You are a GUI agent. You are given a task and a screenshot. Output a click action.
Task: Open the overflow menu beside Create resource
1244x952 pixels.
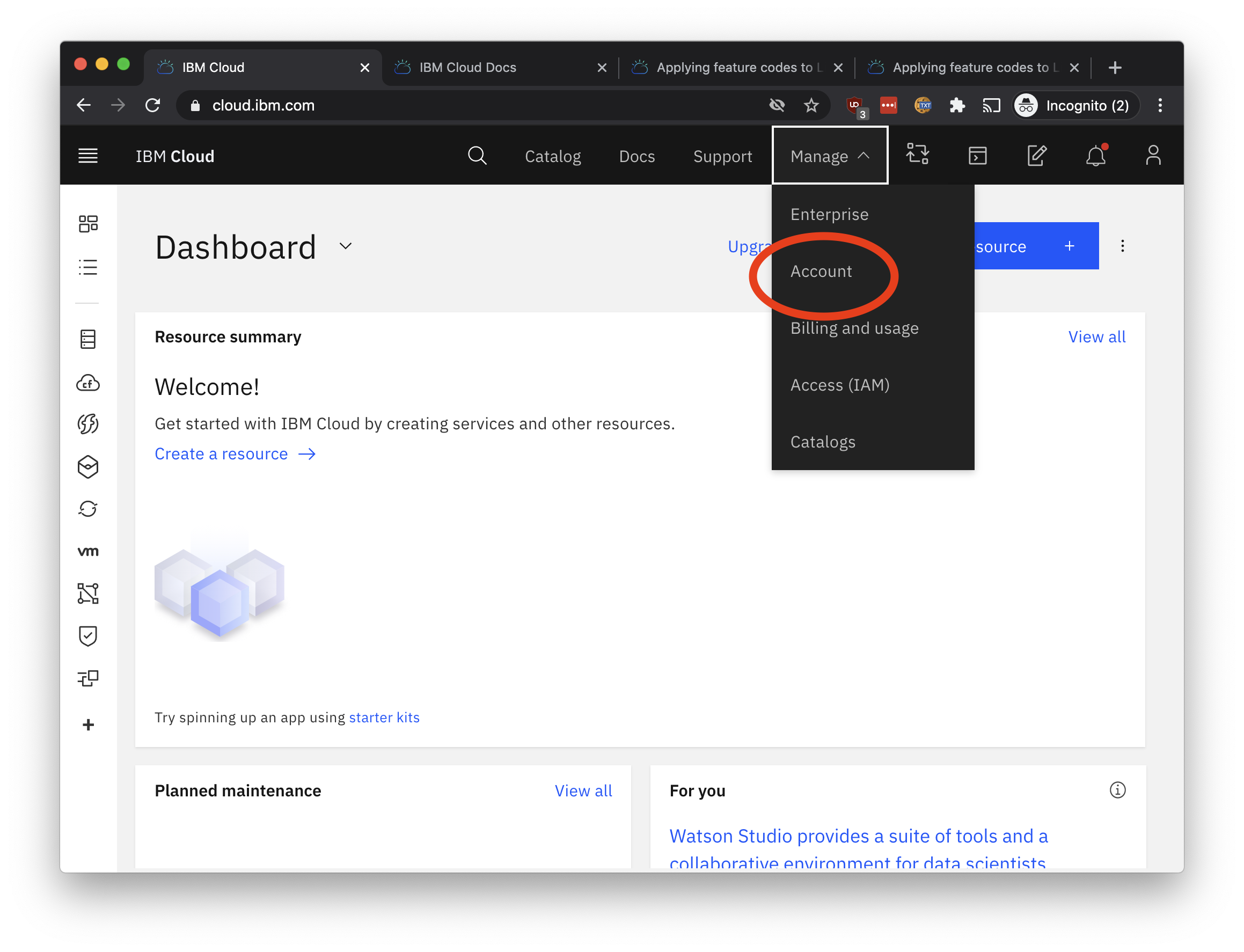[x=1122, y=246]
